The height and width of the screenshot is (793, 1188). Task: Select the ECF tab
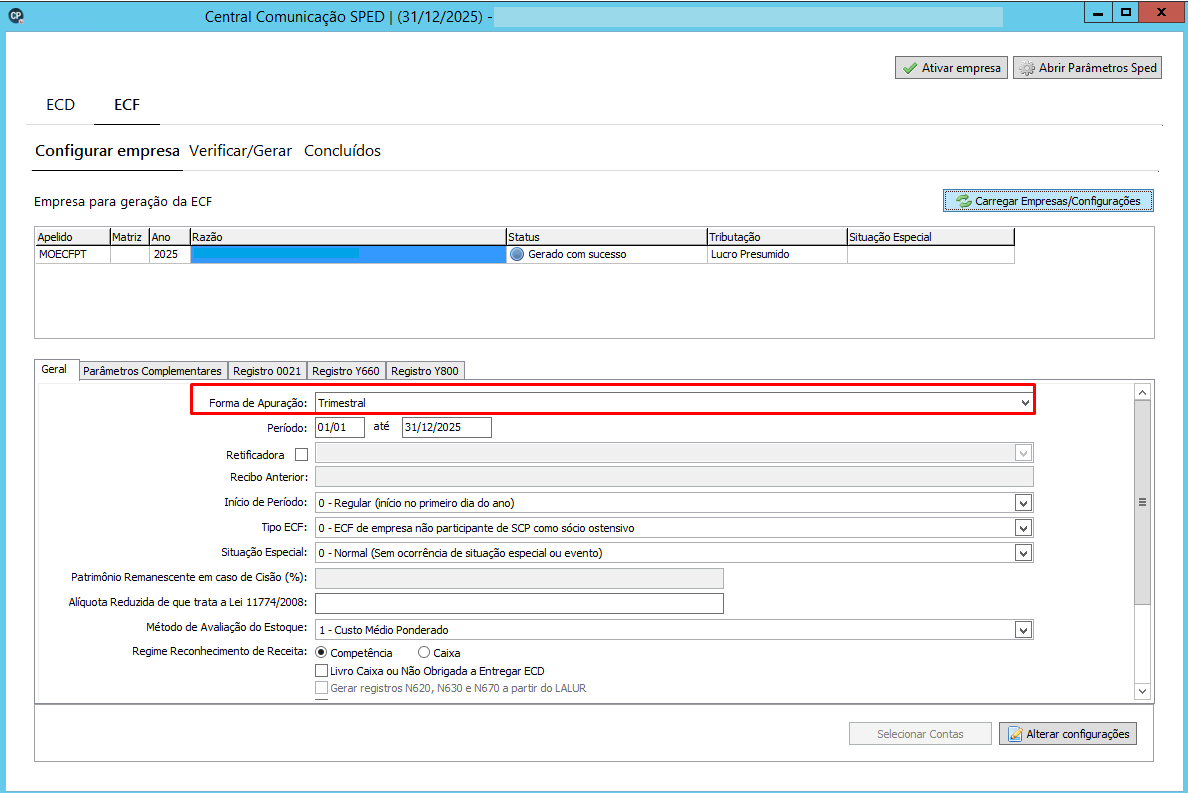tap(127, 105)
